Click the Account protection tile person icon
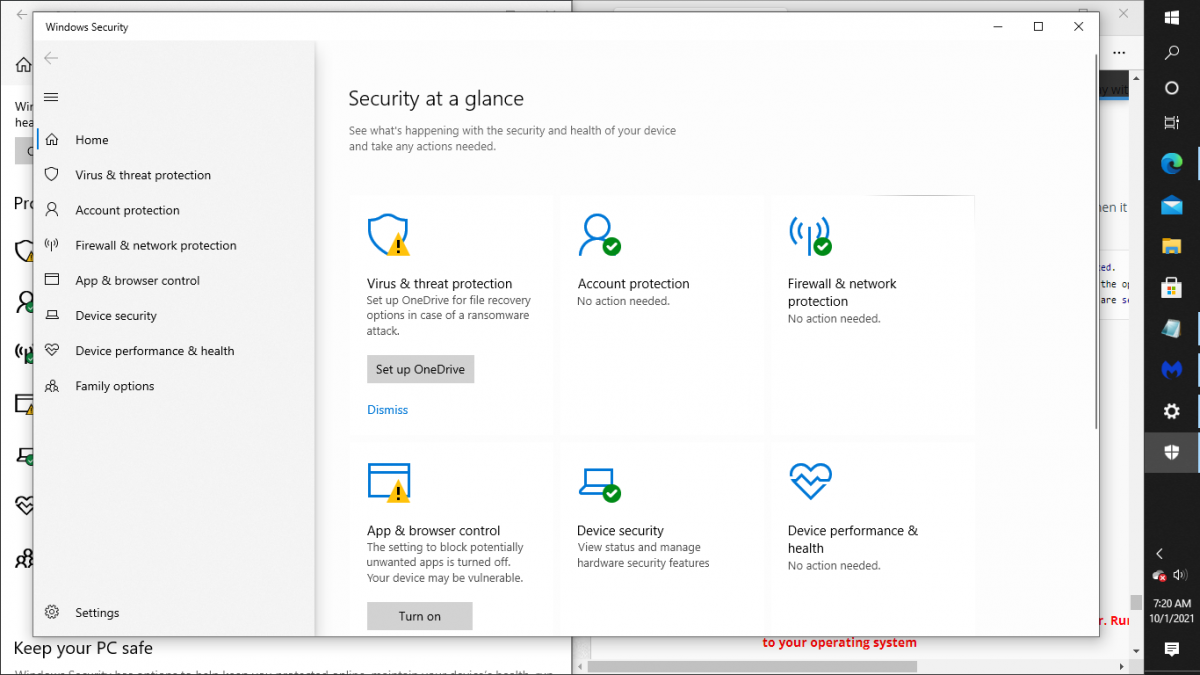Viewport: 1200px width, 675px height. (x=599, y=235)
